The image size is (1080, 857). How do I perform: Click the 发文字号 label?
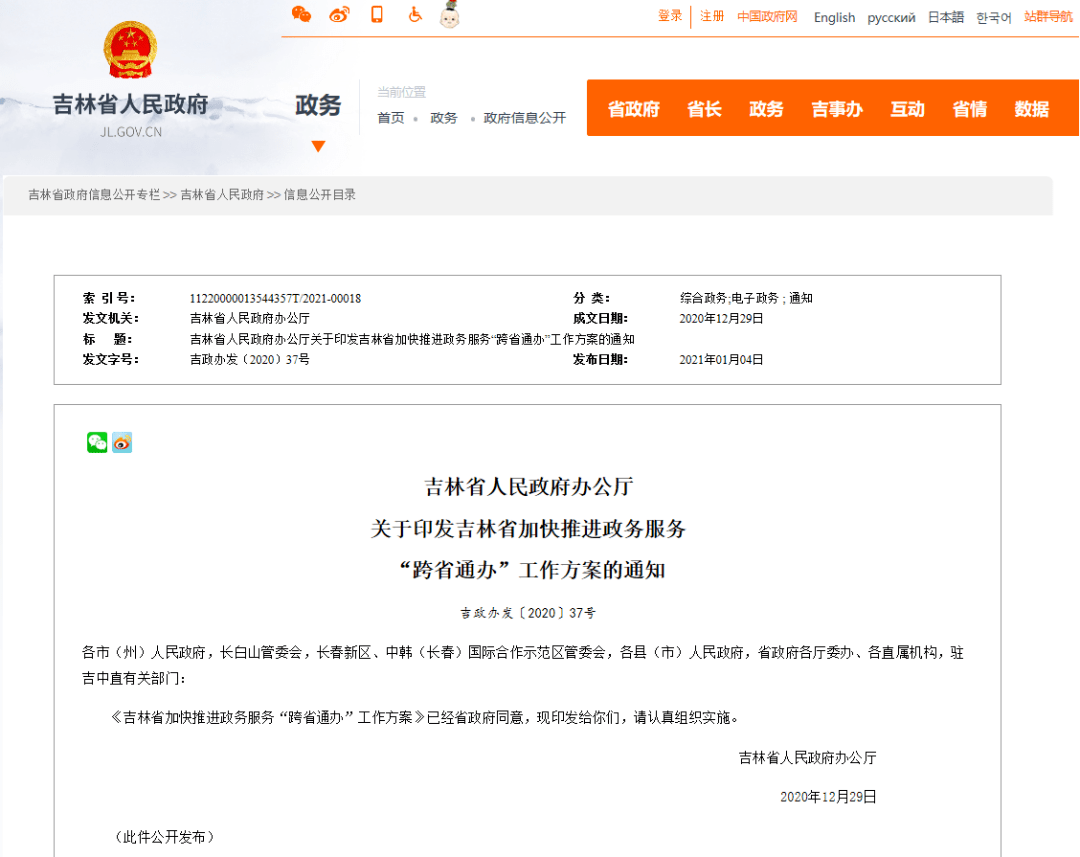click(111, 360)
